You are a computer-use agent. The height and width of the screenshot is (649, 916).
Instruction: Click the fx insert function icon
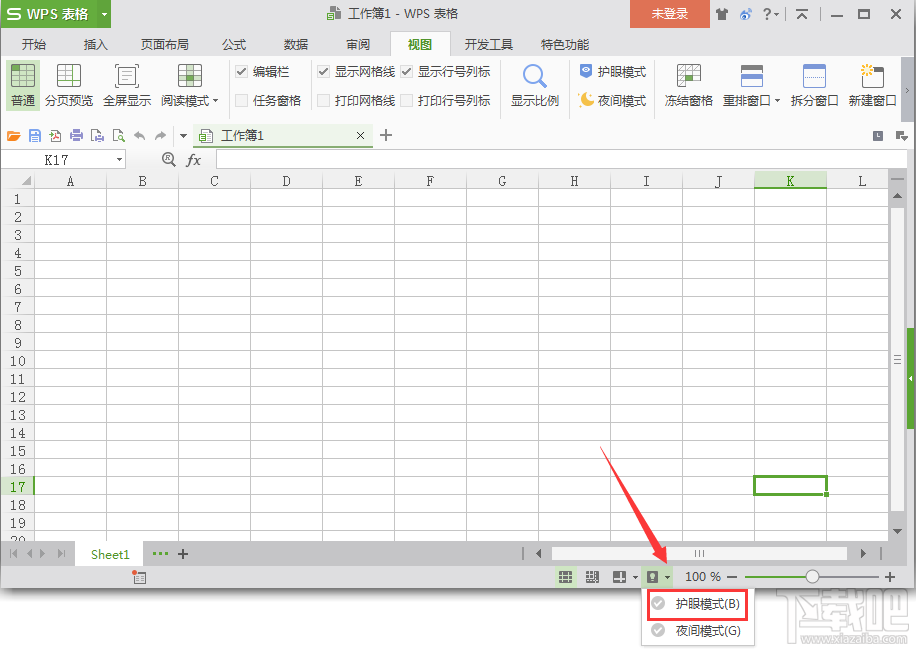click(x=193, y=158)
